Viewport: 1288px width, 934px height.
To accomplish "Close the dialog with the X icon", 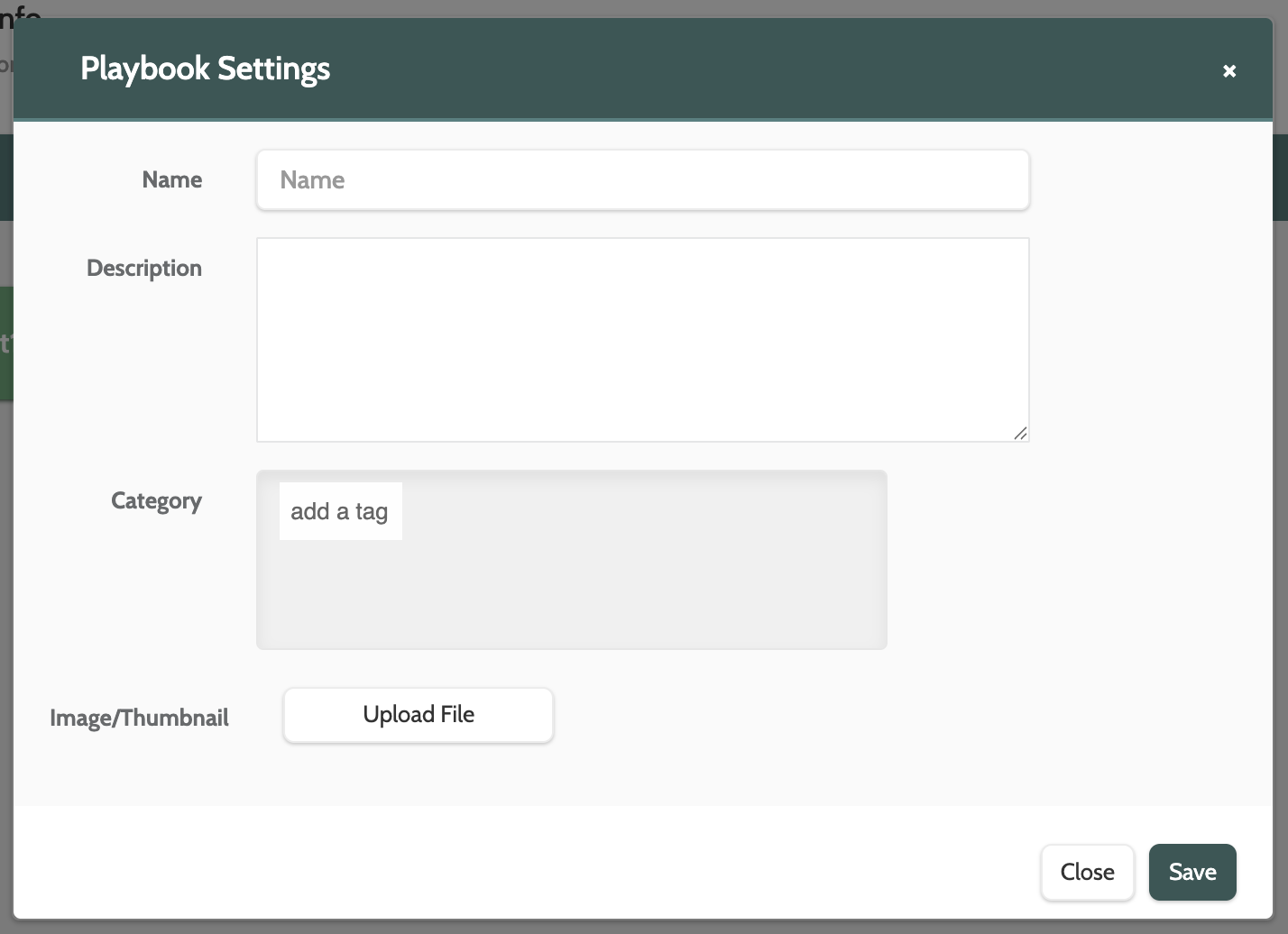I will point(1228,71).
